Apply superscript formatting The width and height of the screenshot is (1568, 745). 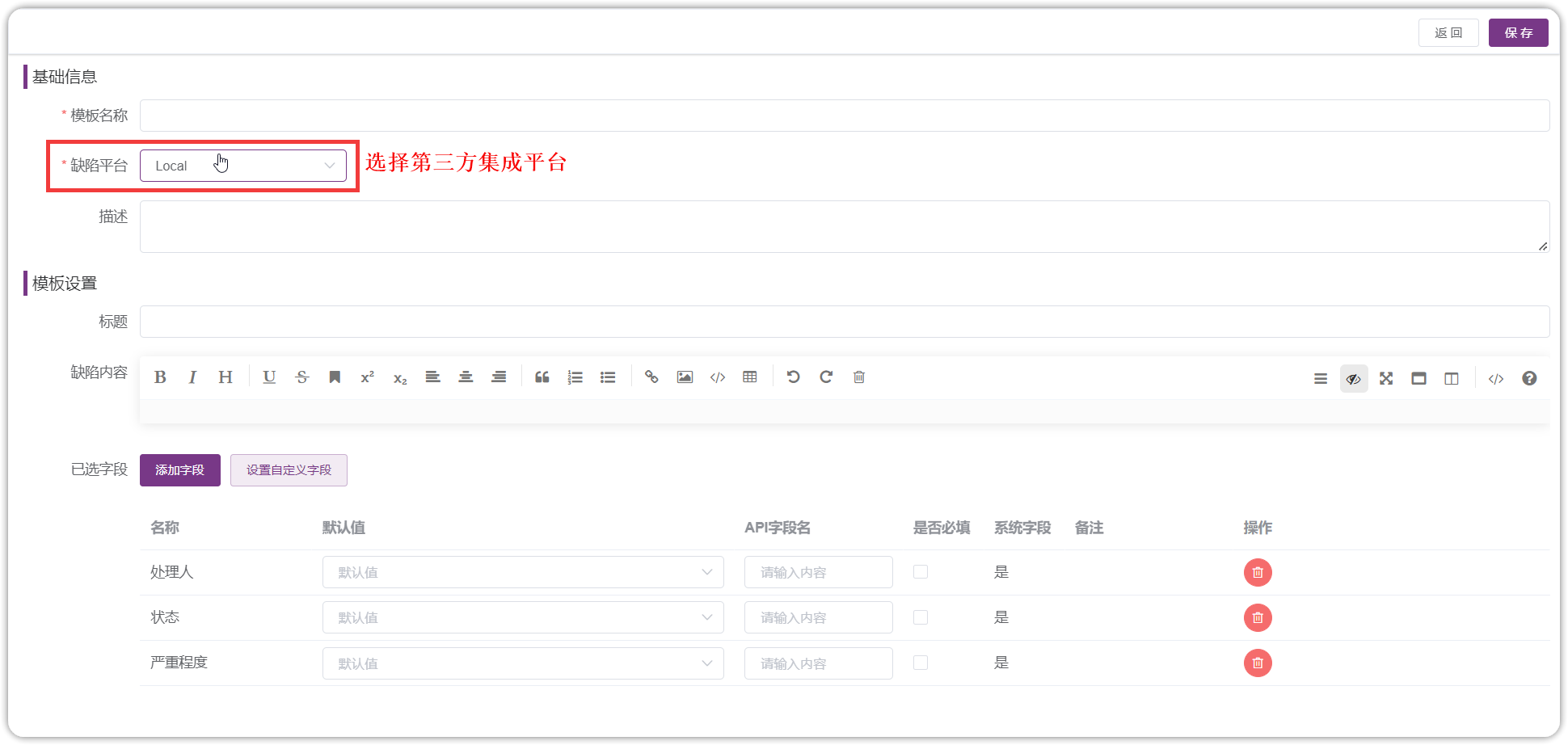click(x=367, y=377)
